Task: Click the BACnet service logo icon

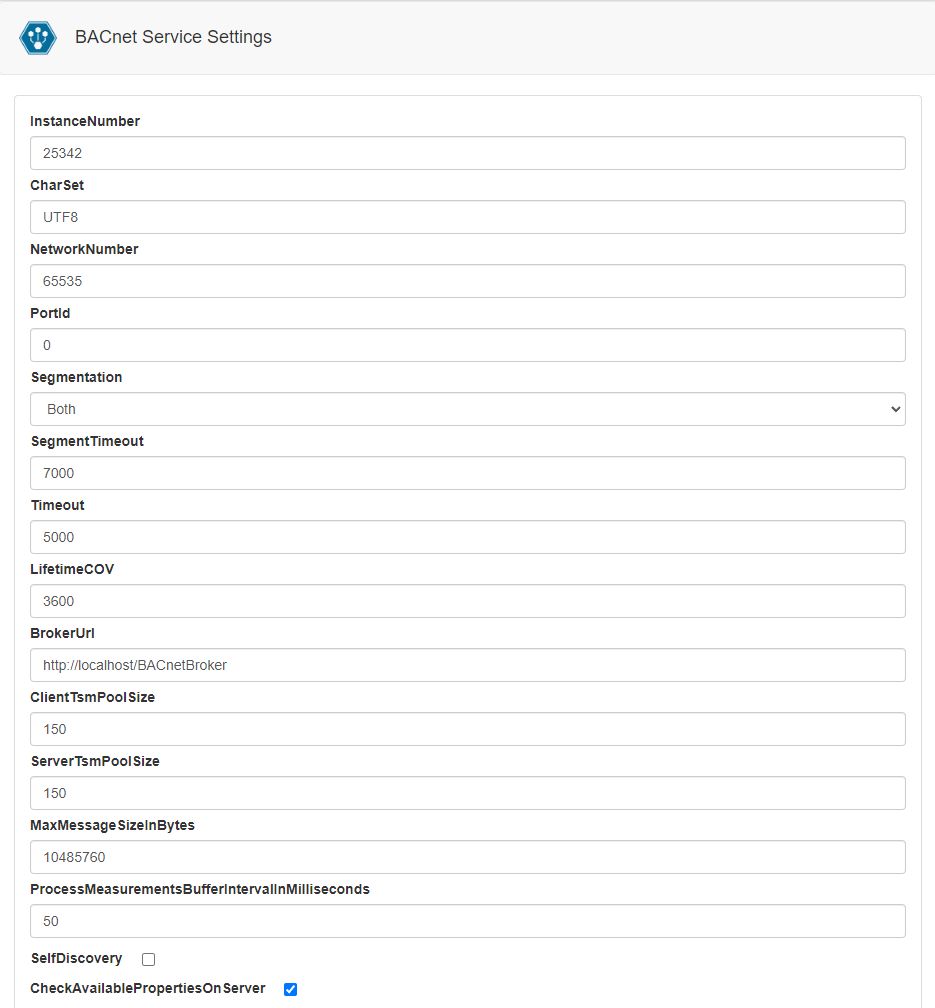Action: [x=37, y=37]
